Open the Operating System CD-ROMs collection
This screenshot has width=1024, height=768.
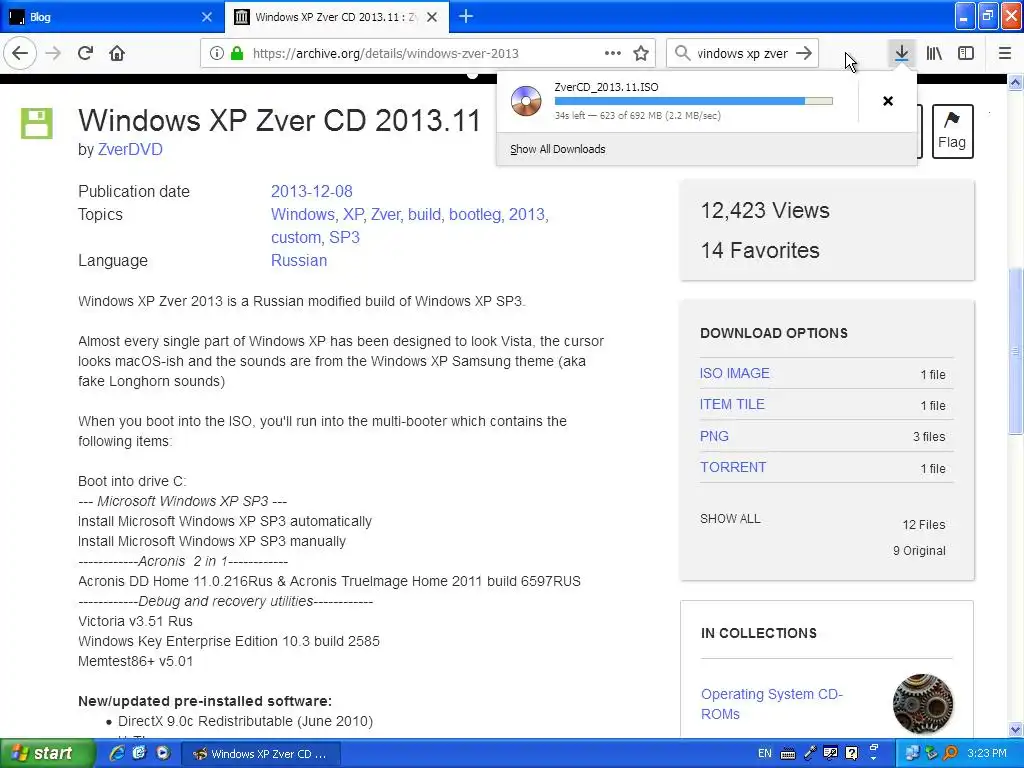tap(772, 703)
